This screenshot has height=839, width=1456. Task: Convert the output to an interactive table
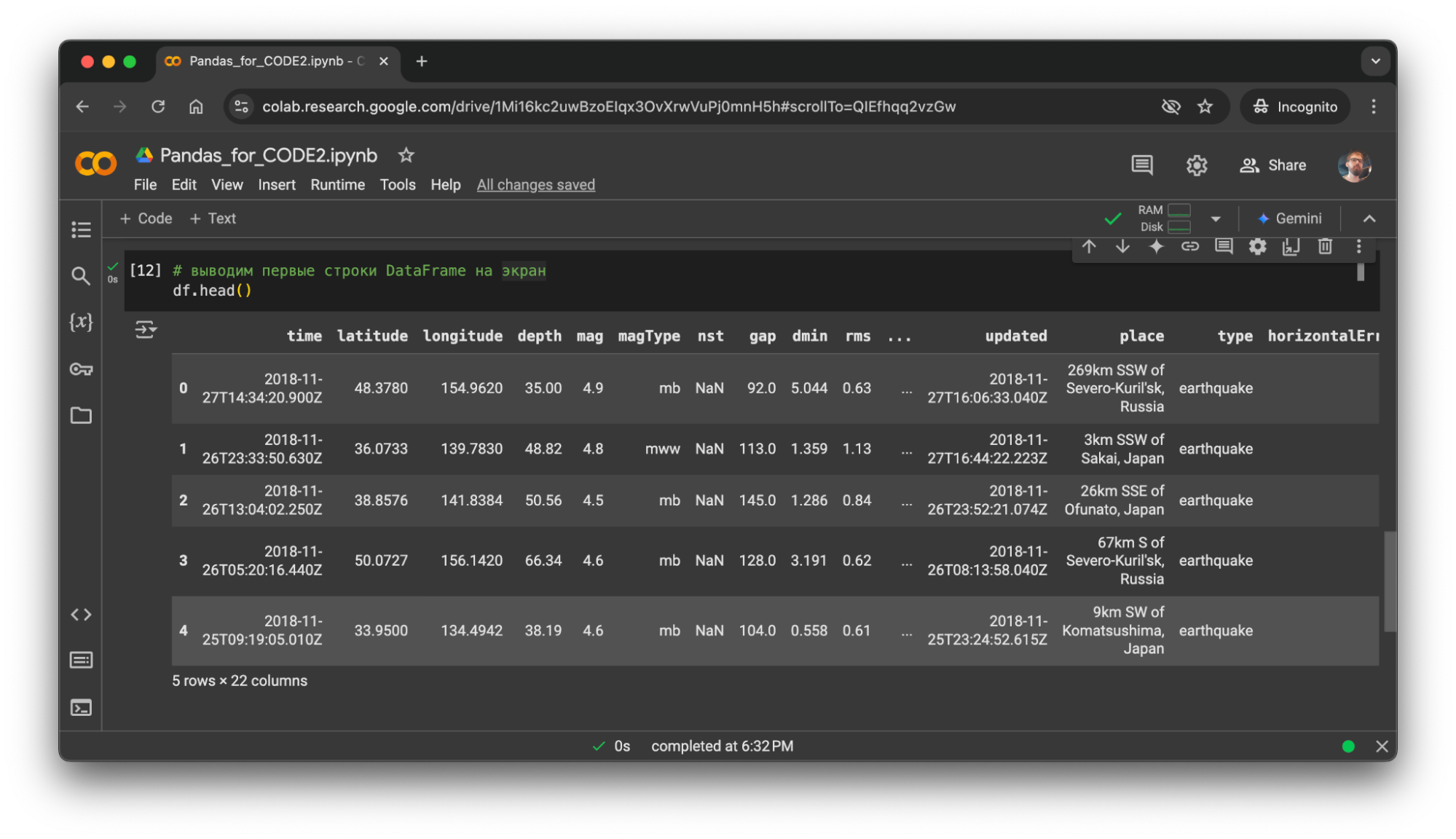pos(145,330)
